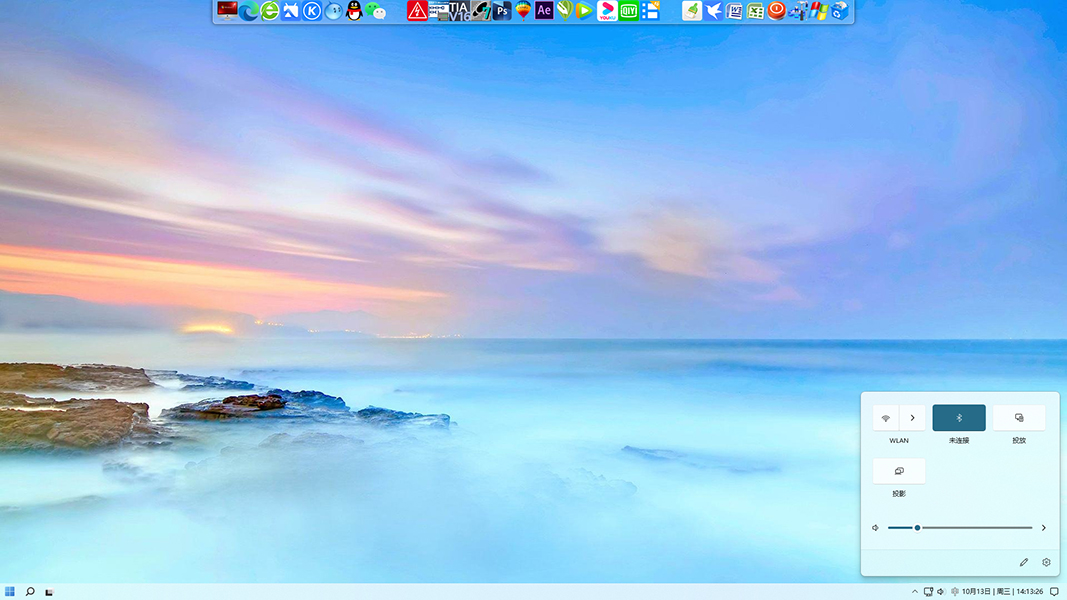Expand audio output options beside volume slider
1067x600 pixels.
click(x=1044, y=528)
